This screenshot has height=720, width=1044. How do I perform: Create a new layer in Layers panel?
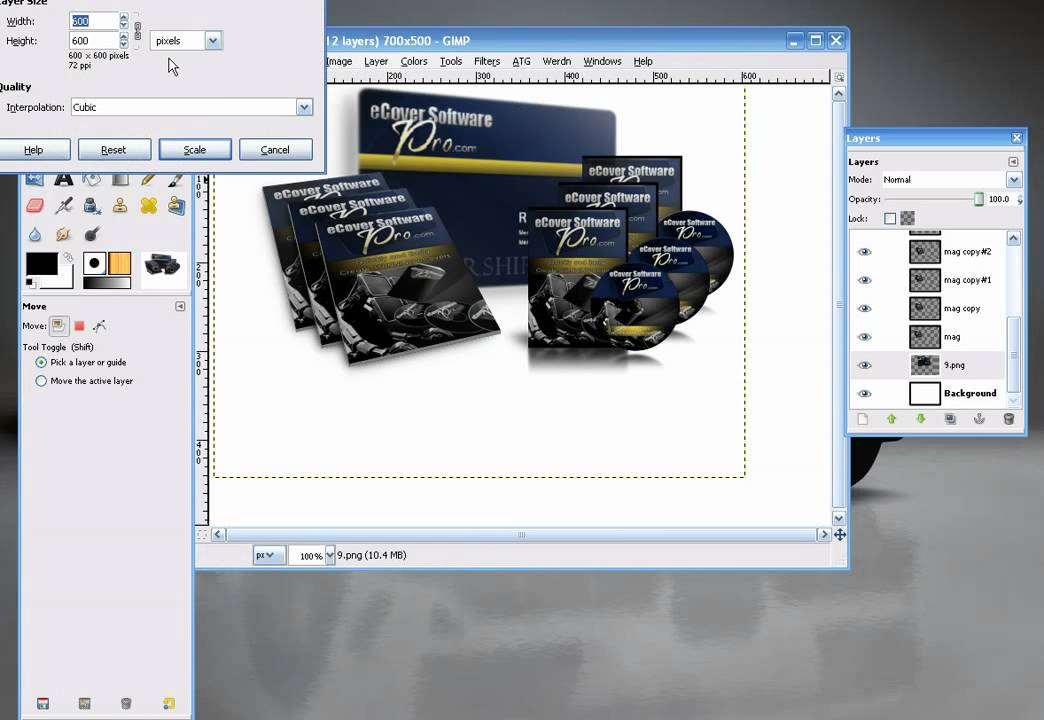(863, 419)
